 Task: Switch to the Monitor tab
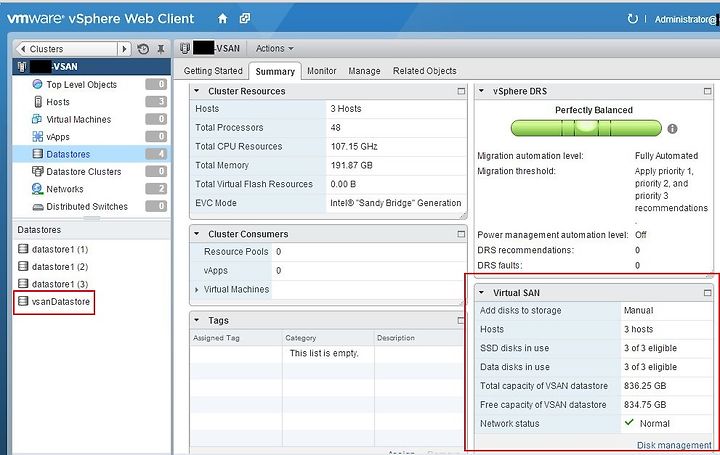point(321,71)
